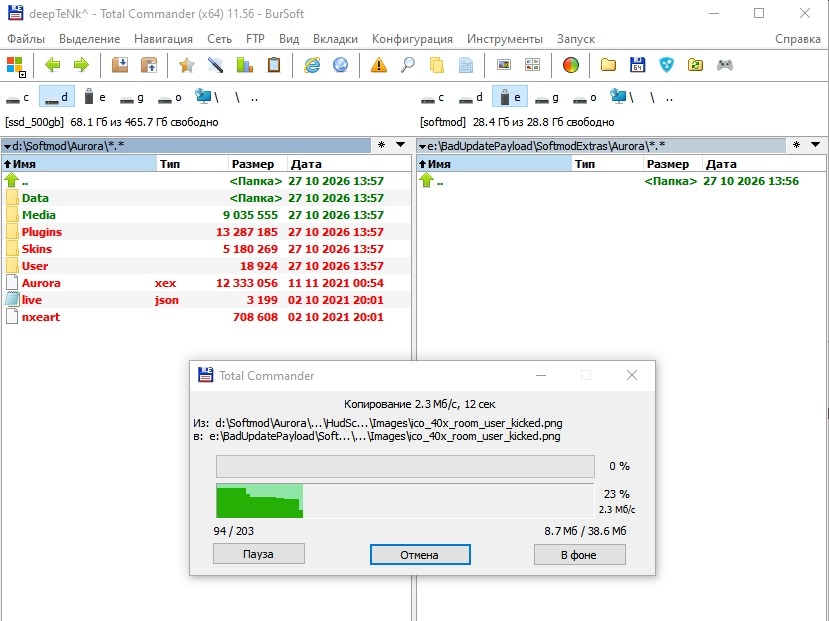The image size is (829, 621).
Task: Select the live json file row
Action: (206, 300)
